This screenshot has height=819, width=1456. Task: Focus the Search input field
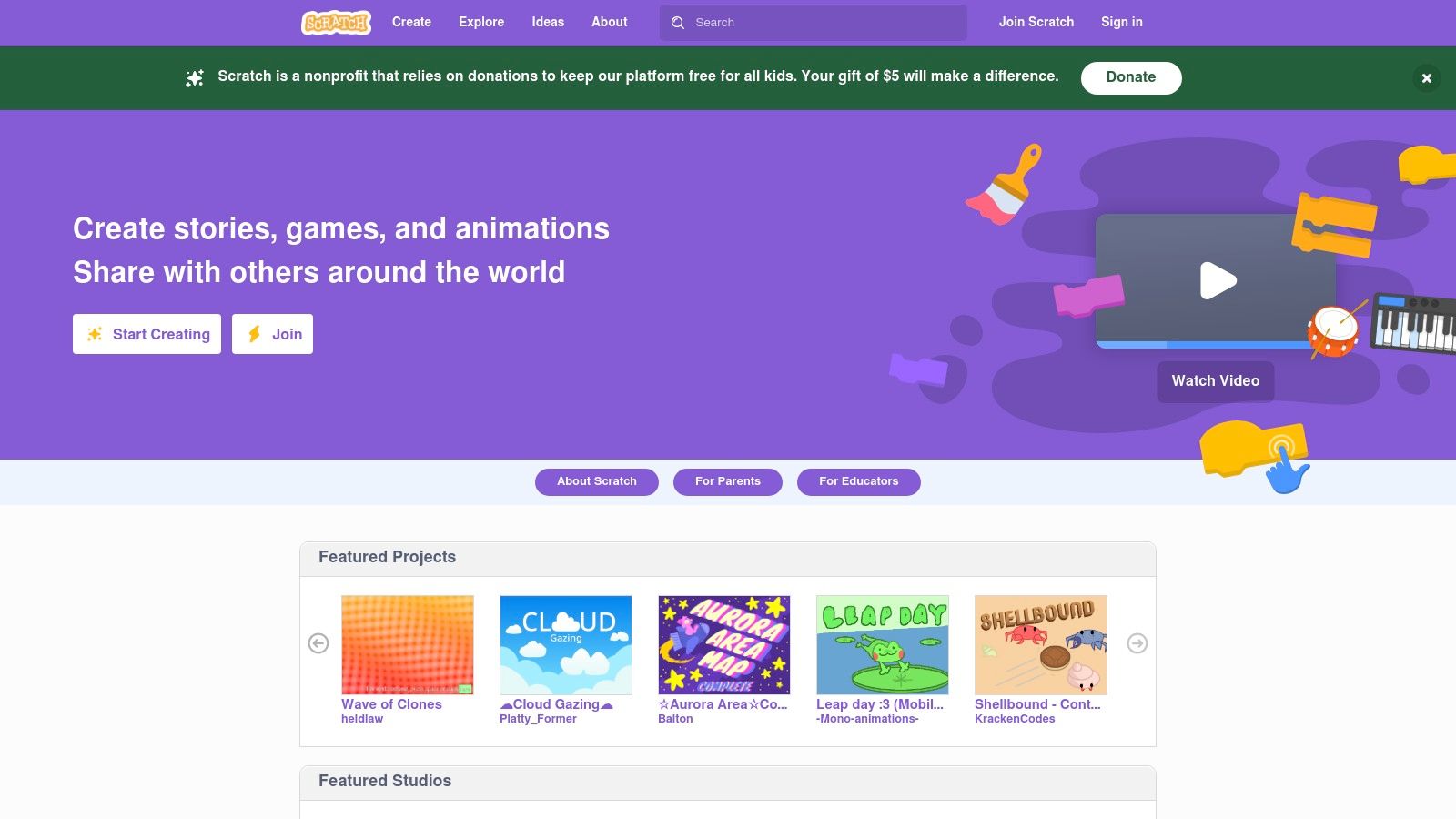[x=814, y=23]
